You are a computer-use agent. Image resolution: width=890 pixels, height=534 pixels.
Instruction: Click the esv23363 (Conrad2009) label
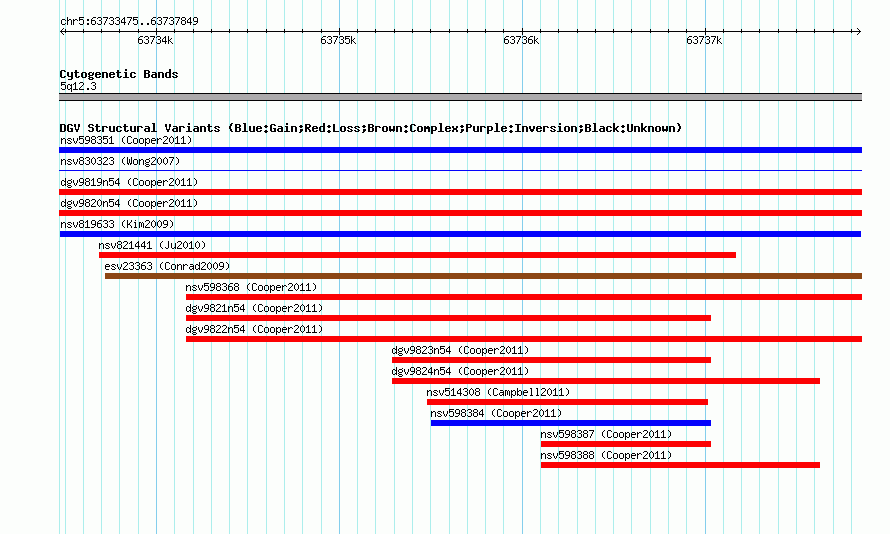point(167,266)
